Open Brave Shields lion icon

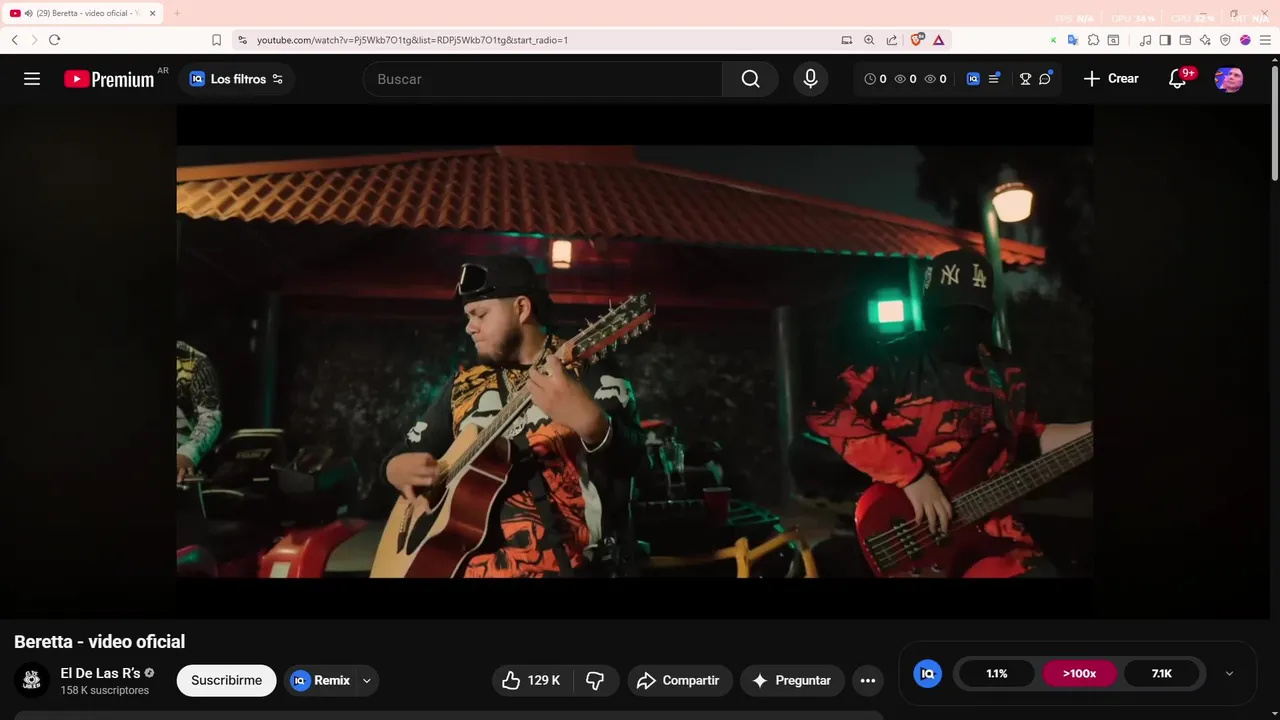[x=917, y=40]
